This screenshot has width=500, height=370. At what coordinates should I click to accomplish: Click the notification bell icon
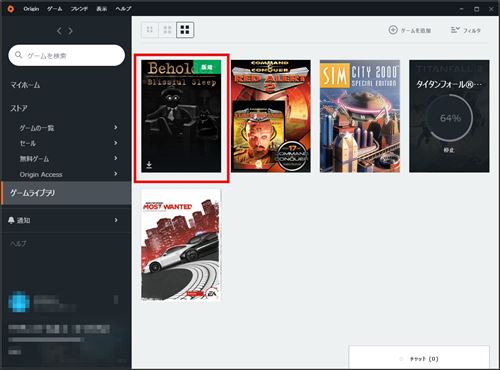[x=11, y=220]
